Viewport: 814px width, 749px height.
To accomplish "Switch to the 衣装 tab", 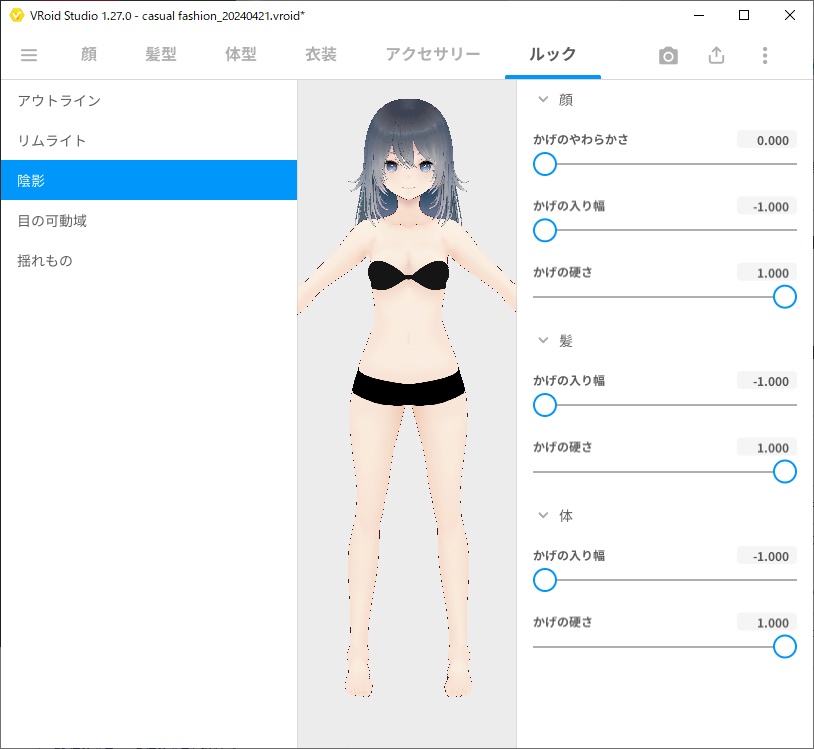I will [x=319, y=55].
